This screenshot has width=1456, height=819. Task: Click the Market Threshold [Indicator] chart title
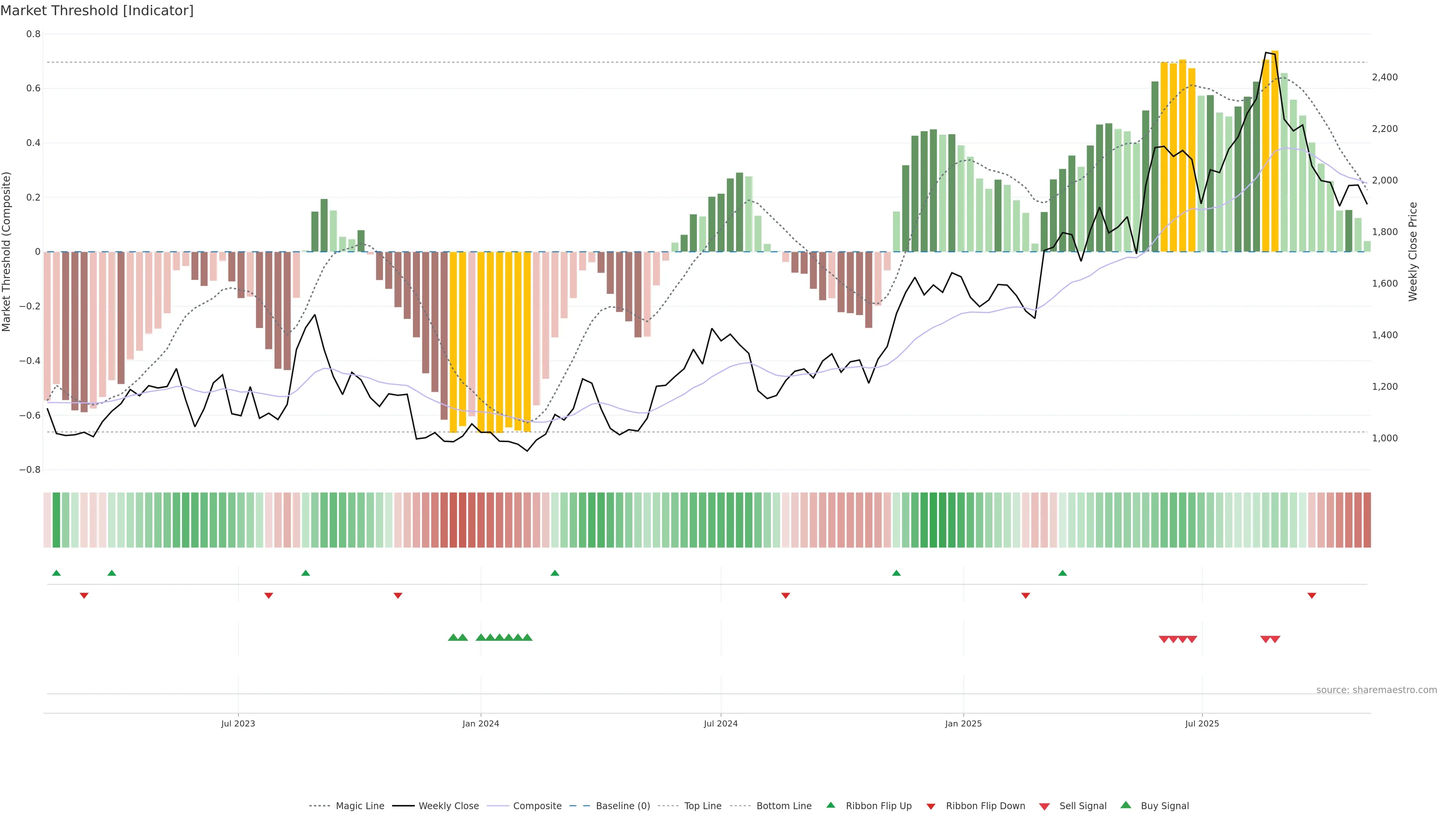click(97, 11)
